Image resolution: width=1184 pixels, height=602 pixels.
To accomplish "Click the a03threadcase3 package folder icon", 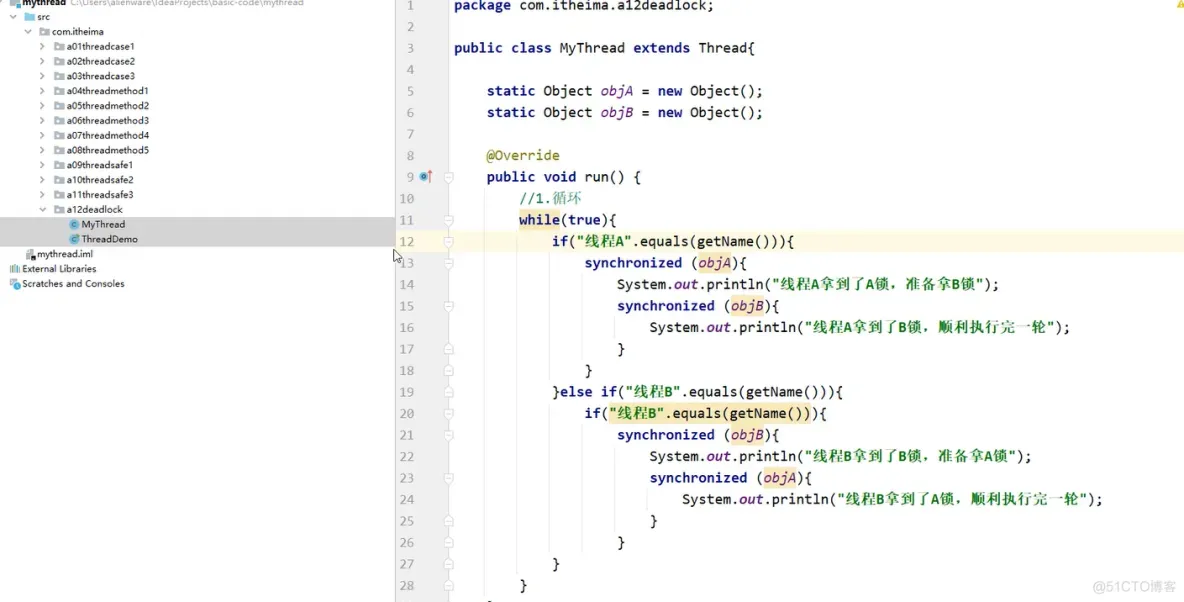I will (59, 76).
